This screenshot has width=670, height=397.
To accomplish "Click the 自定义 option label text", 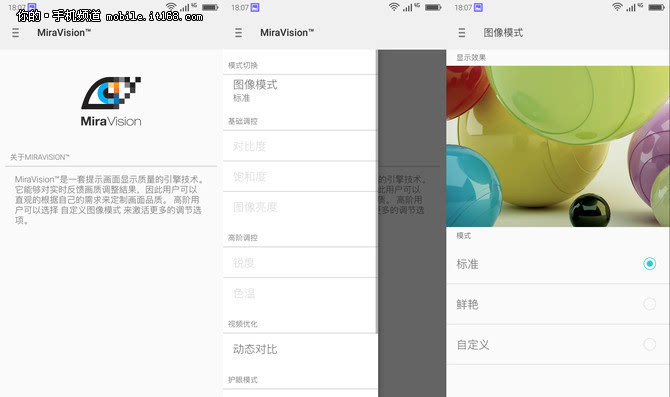I will coord(473,344).
